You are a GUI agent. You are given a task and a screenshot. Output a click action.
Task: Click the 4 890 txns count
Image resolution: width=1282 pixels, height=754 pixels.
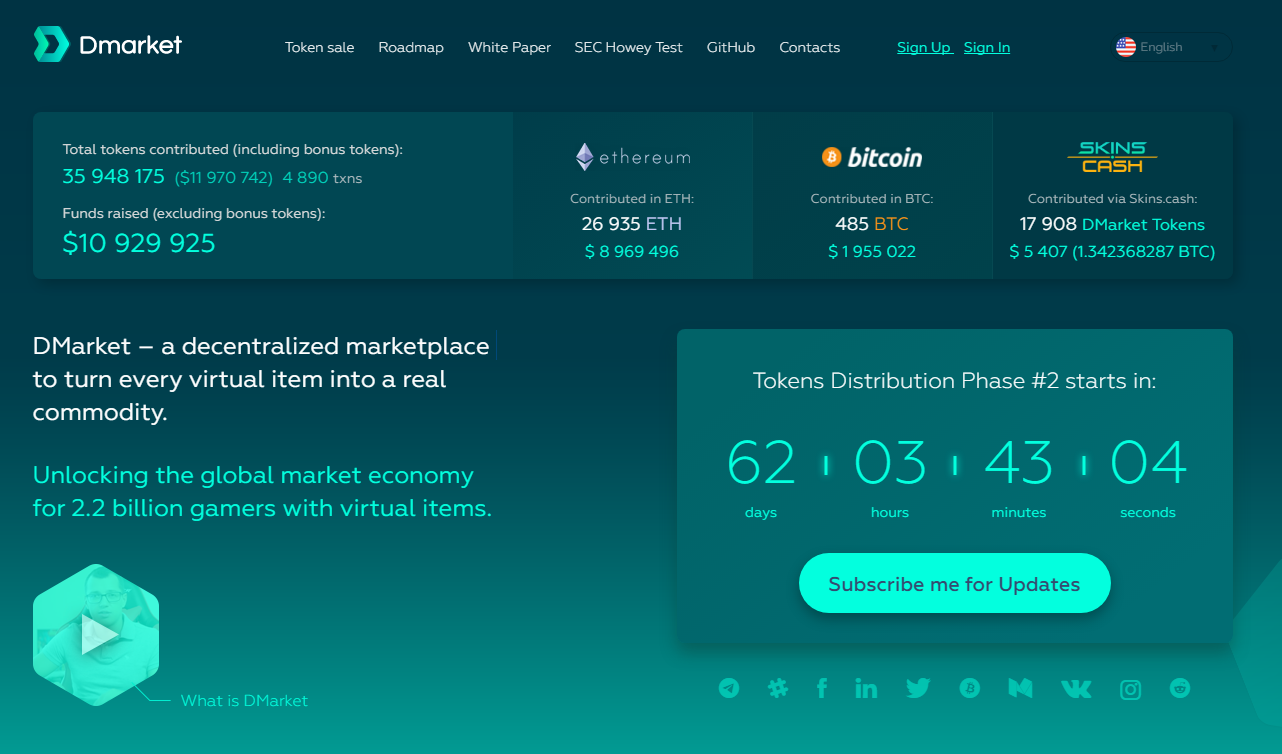pyautogui.click(x=322, y=178)
